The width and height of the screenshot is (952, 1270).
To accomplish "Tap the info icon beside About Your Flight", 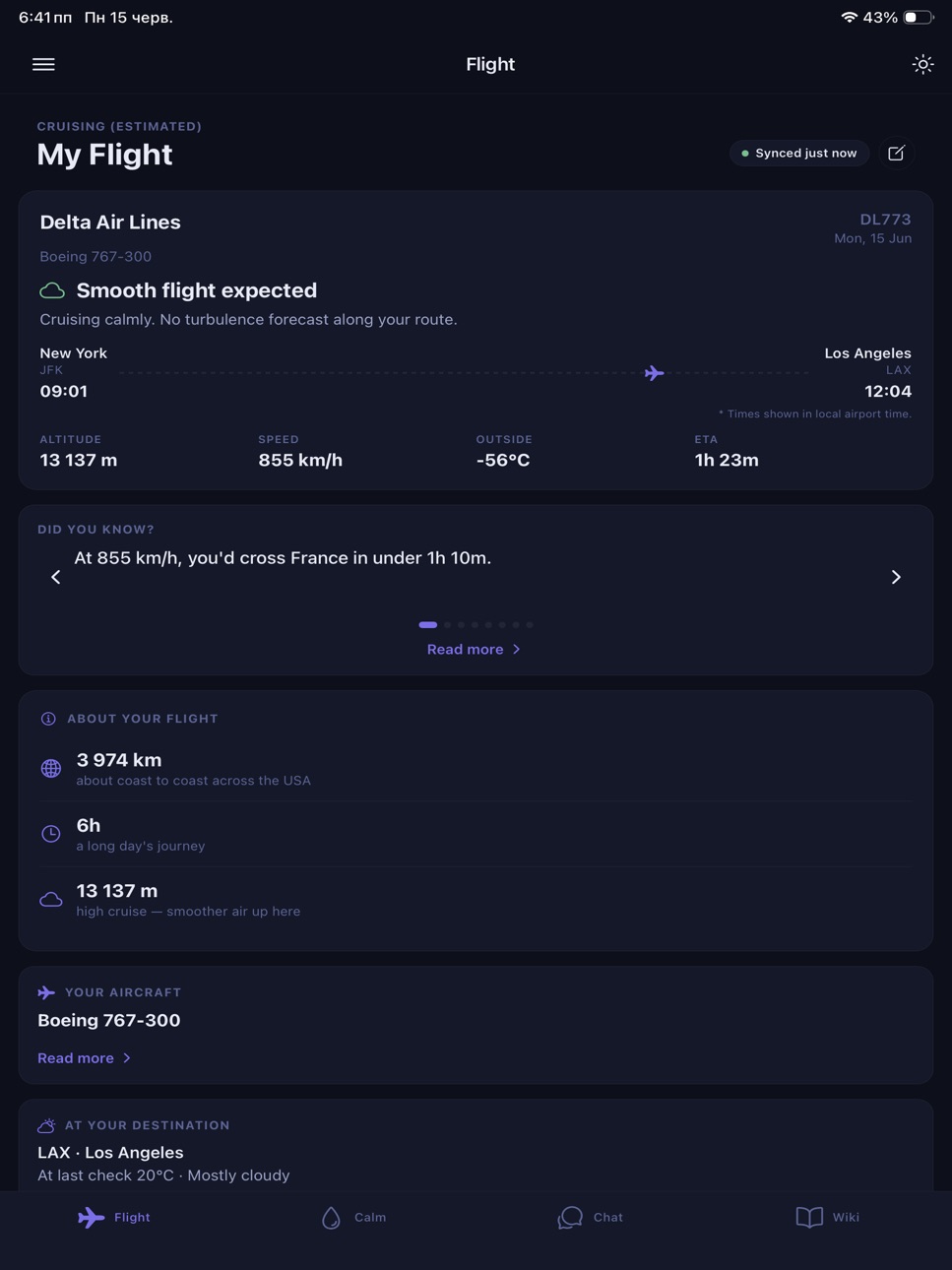I will [48, 719].
